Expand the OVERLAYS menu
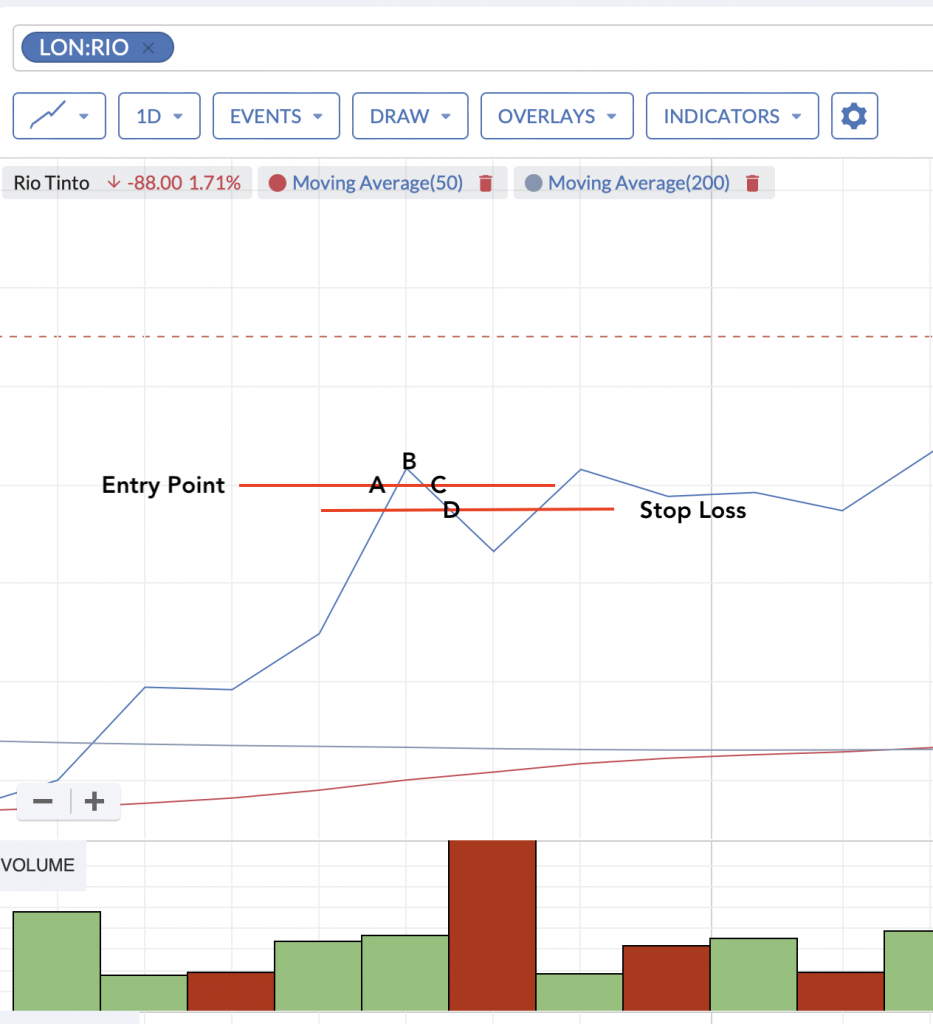Screen dimensions: 933x1024 click(556, 116)
